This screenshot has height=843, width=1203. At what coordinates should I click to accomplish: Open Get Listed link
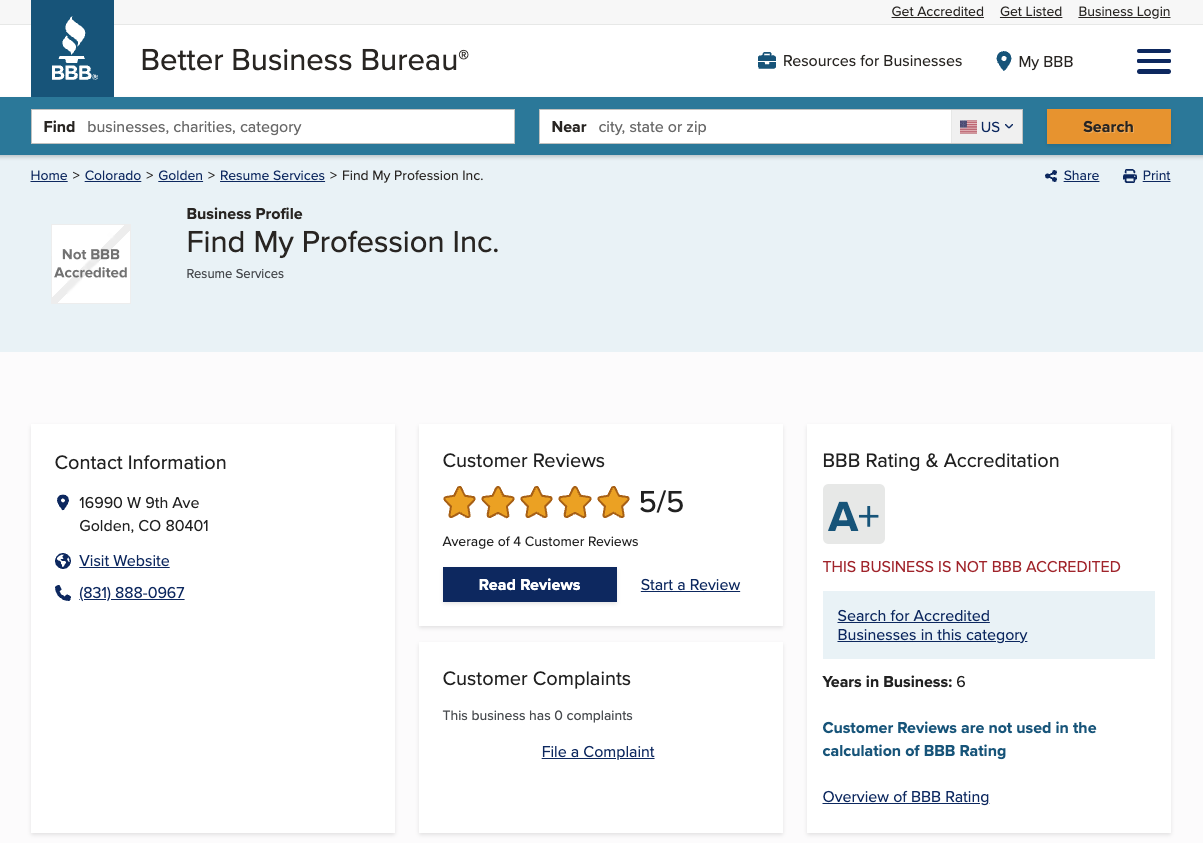1031,12
